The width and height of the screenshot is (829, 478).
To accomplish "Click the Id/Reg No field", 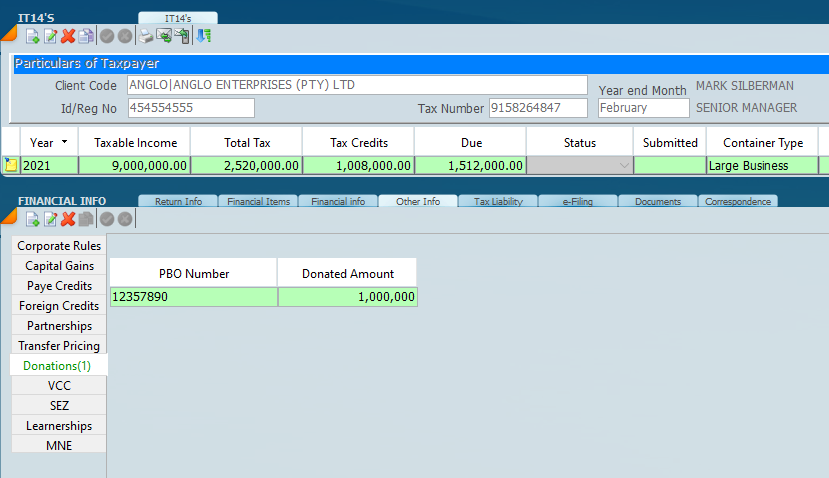I will point(190,108).
